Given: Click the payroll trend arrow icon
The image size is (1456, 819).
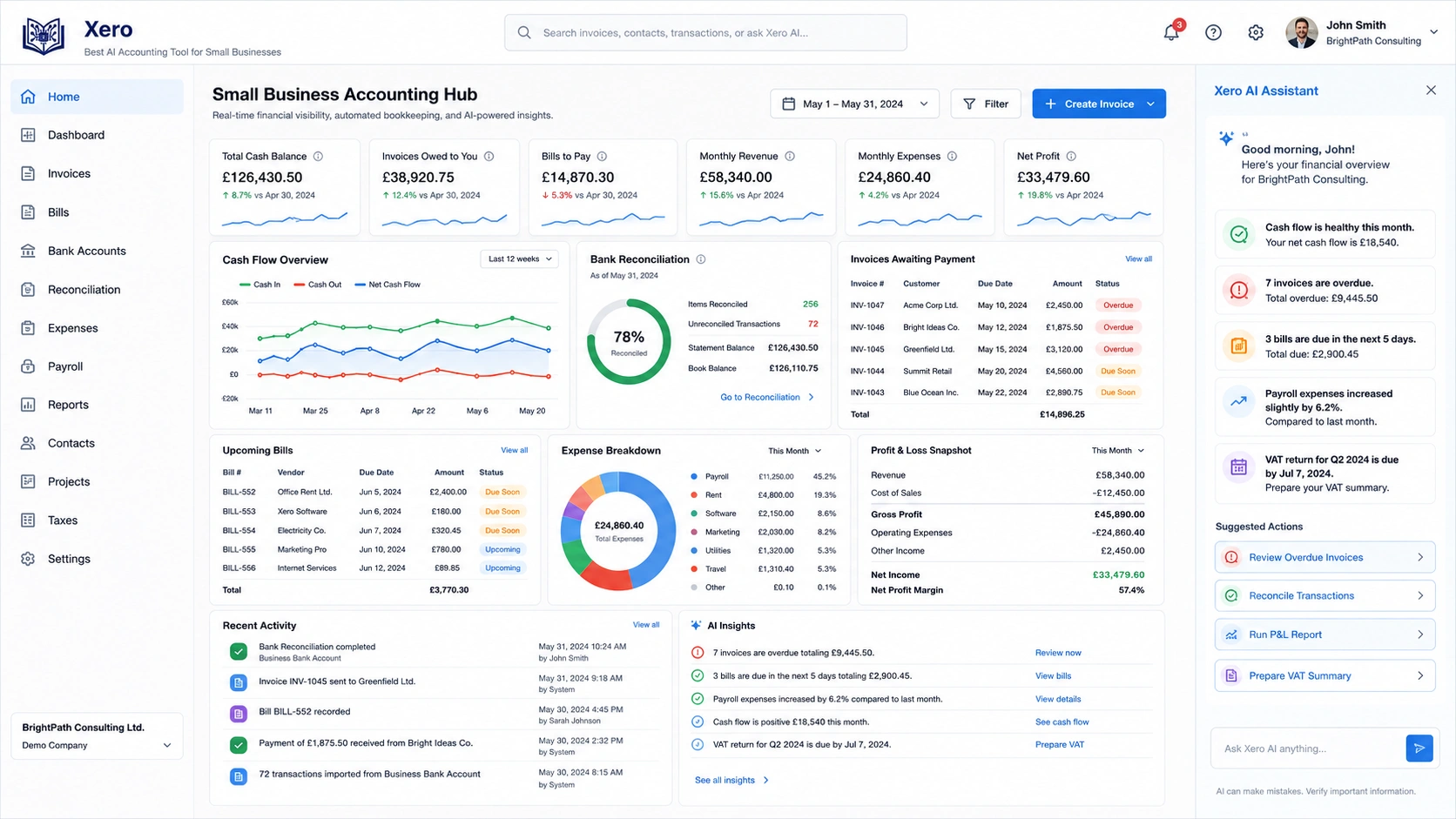Looking at the screenshot, I should (1238, 401).
